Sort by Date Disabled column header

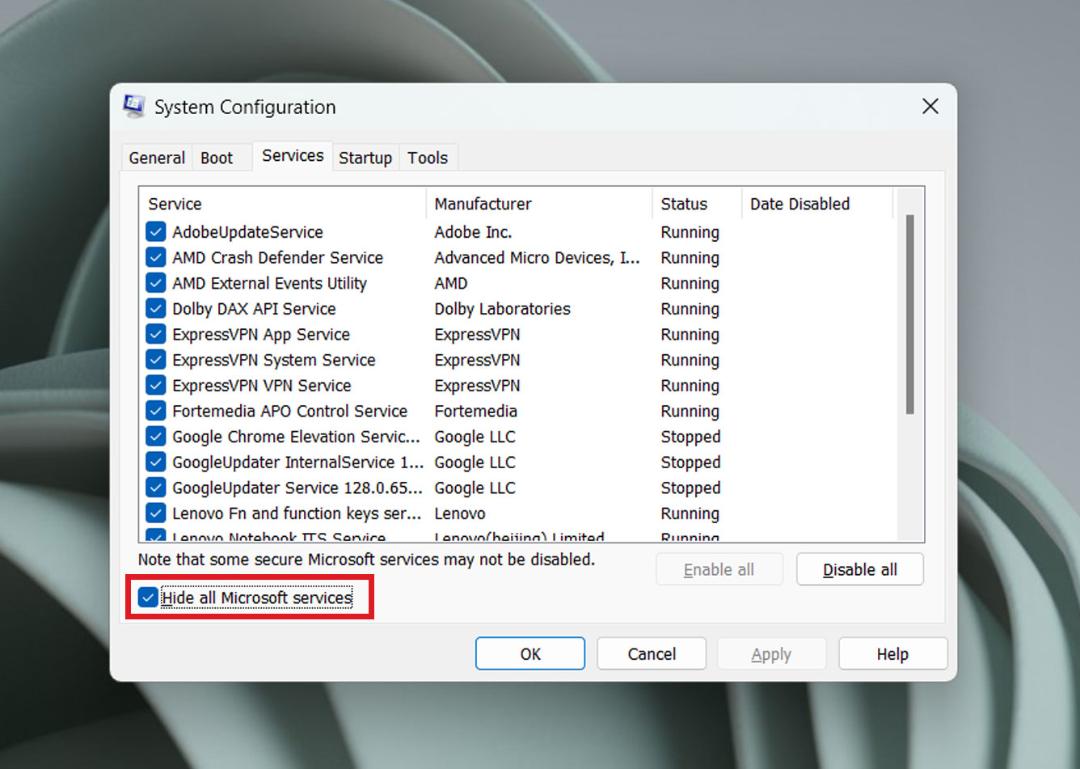coord(818,204)
